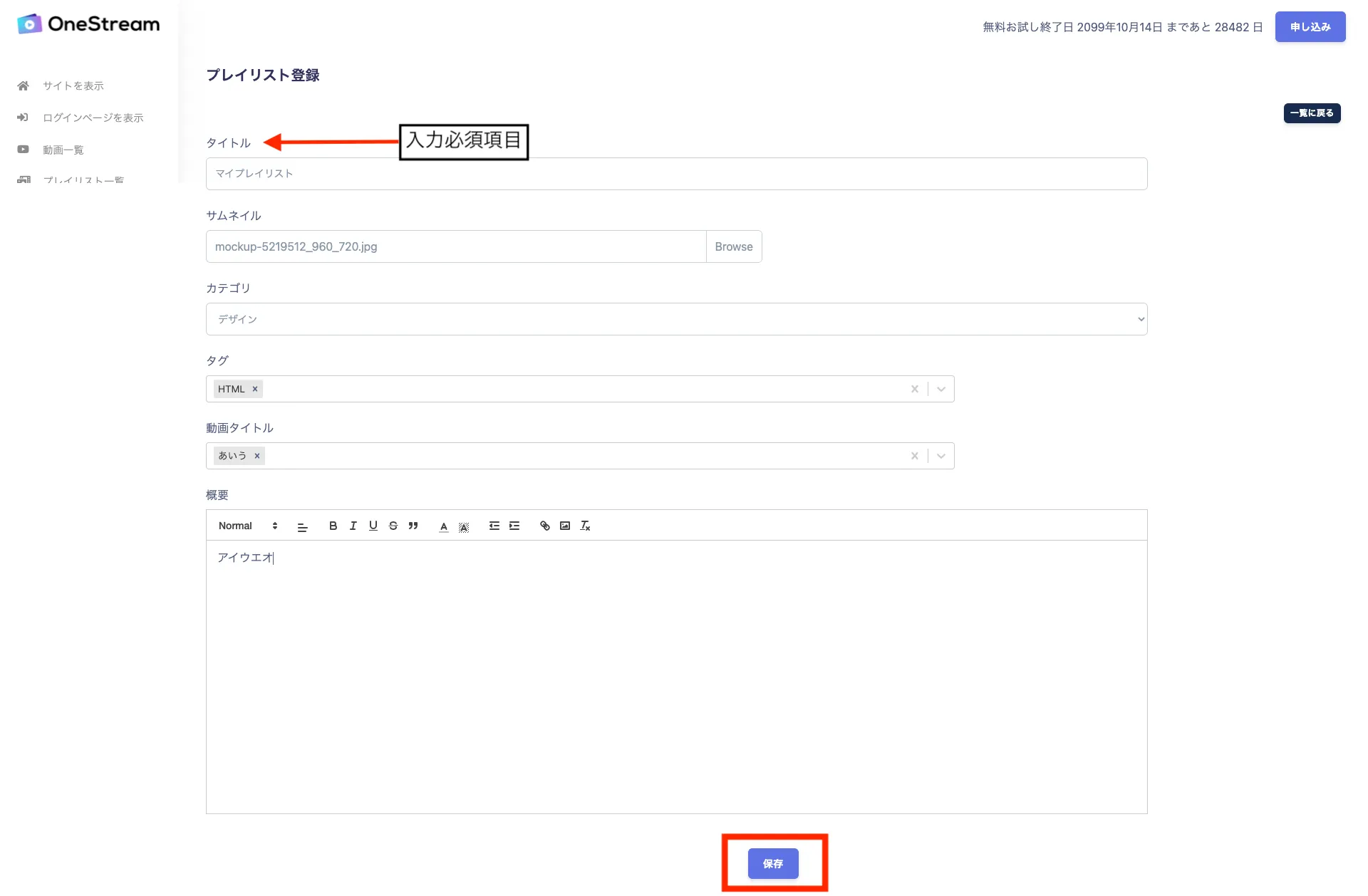
Task: Toggle bold formatting in editor
Action: point(333,526)
